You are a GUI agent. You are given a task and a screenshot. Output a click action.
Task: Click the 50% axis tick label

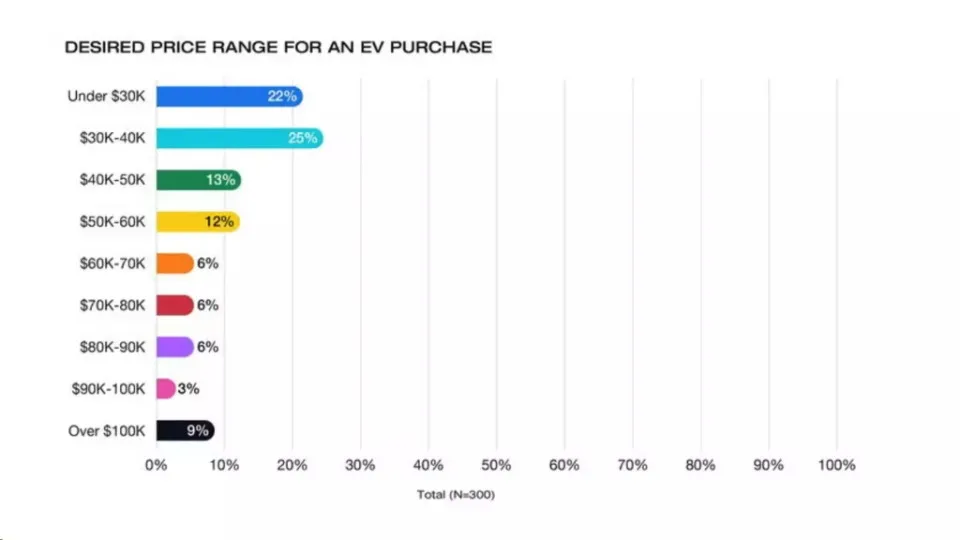coord(496,465)
